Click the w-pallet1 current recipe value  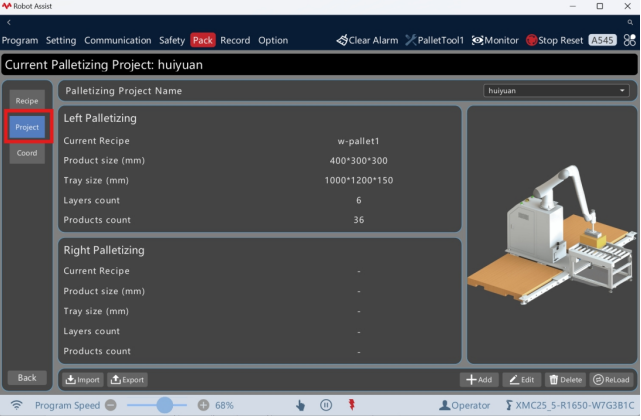[x=359, y=141]
